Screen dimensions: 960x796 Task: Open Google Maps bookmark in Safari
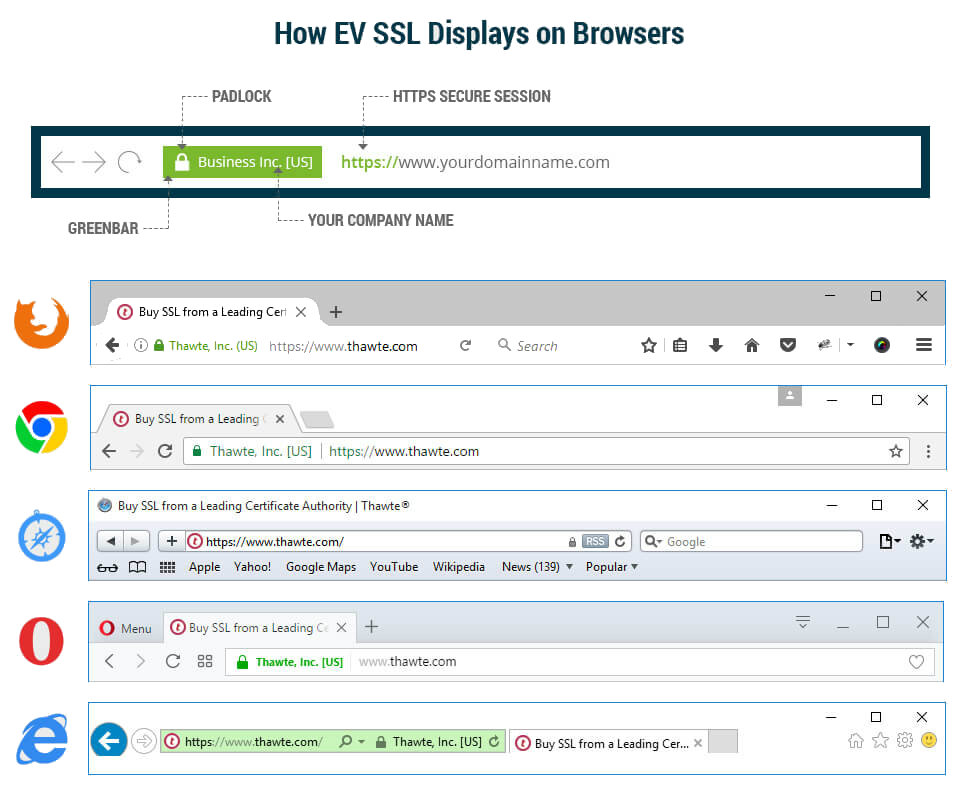coord(321,567)
